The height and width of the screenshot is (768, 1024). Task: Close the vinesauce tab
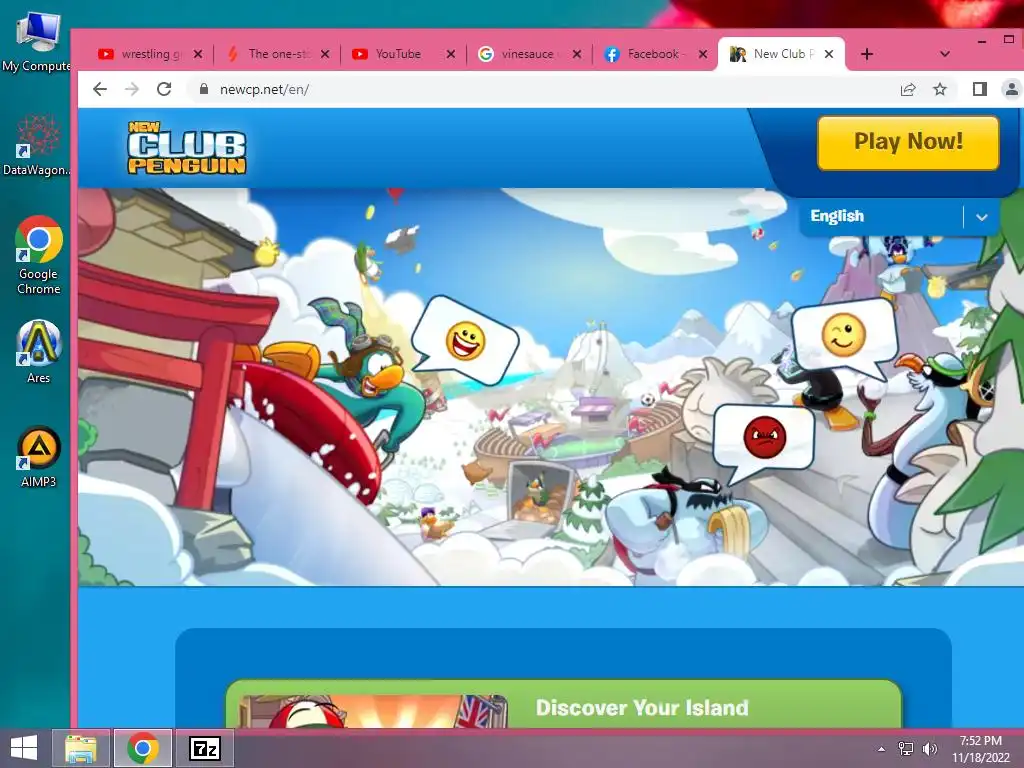pos(577,54)
